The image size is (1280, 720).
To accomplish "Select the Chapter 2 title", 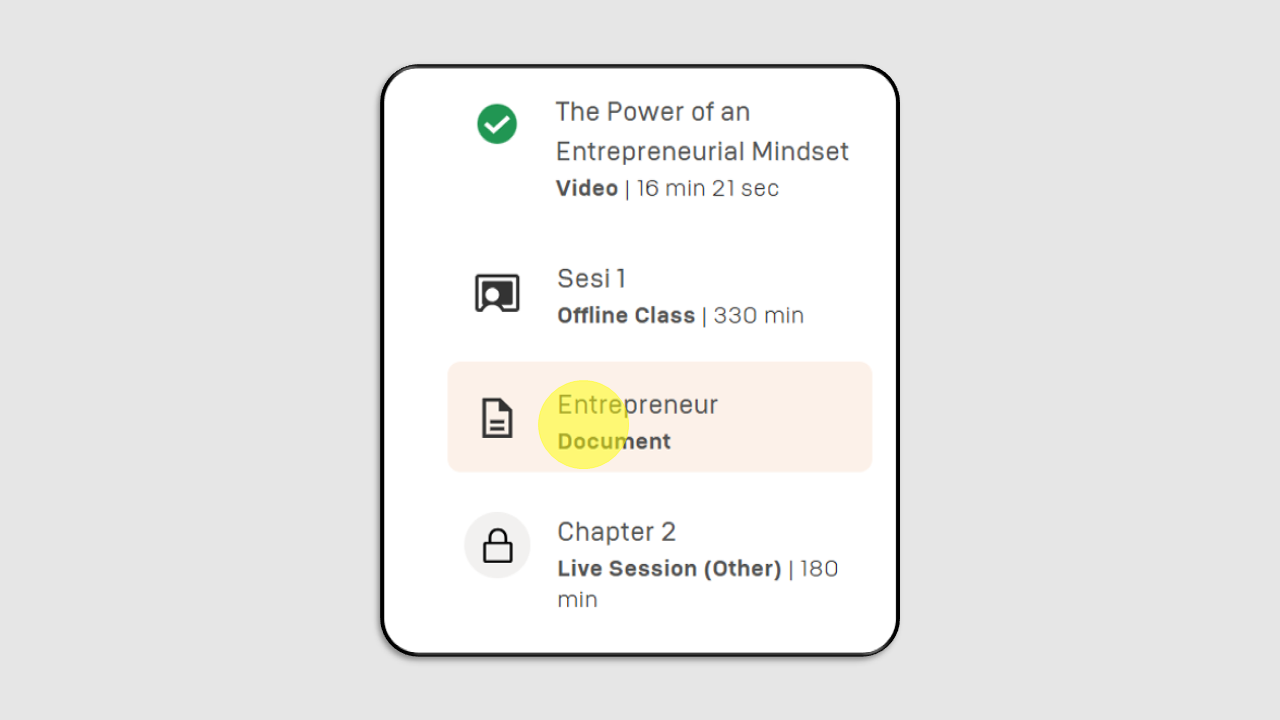I will point(616,531).
